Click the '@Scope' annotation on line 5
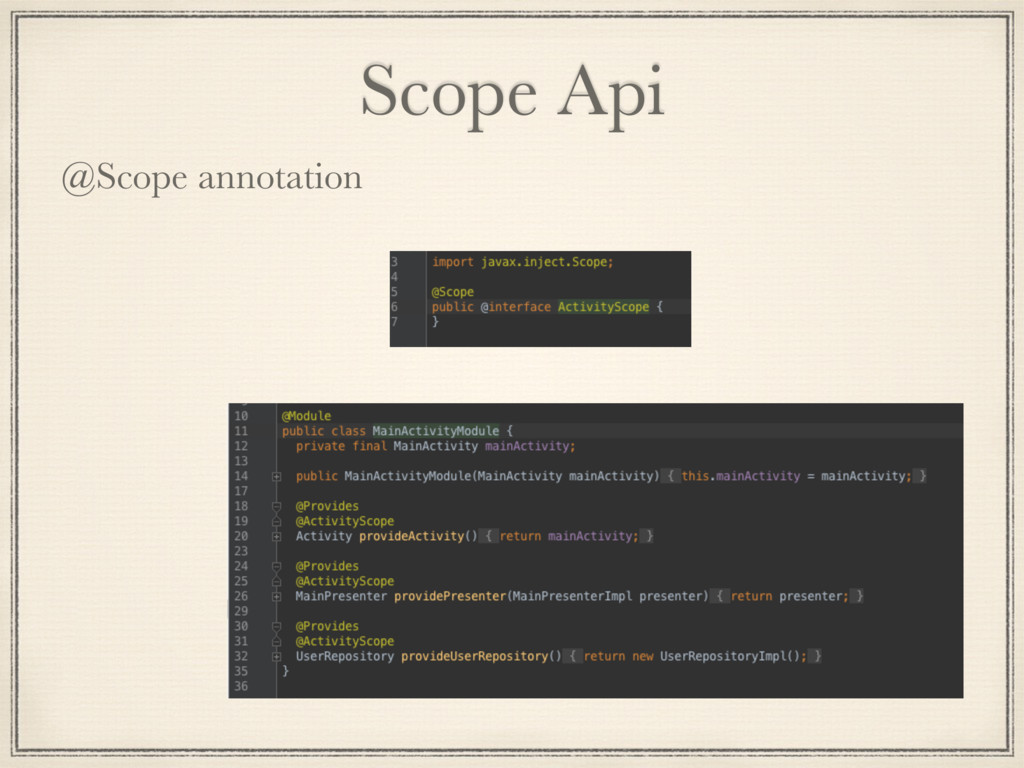This screenshot has width=1024, height=768. [x=453, y=292]
